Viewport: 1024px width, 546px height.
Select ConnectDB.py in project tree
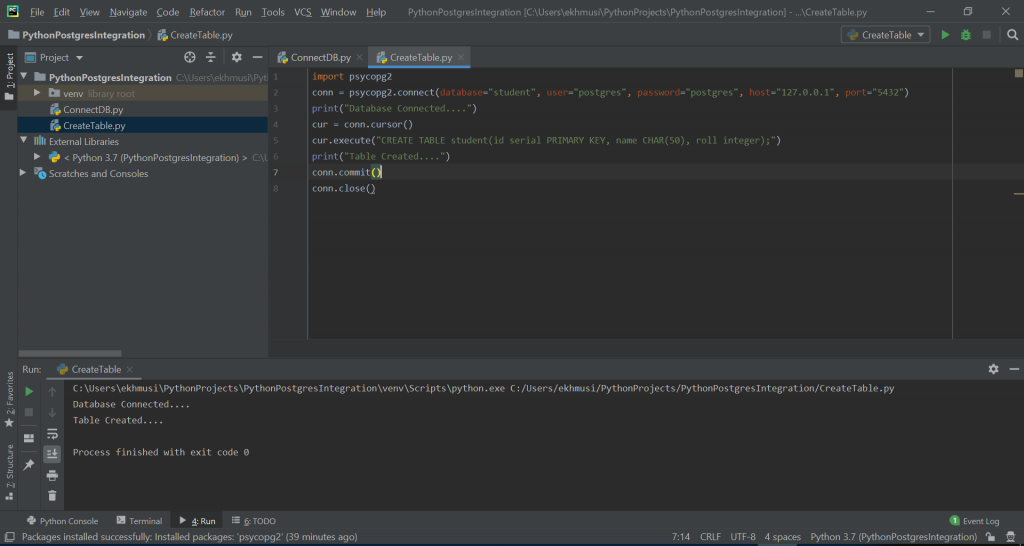[x=93, y=109]
